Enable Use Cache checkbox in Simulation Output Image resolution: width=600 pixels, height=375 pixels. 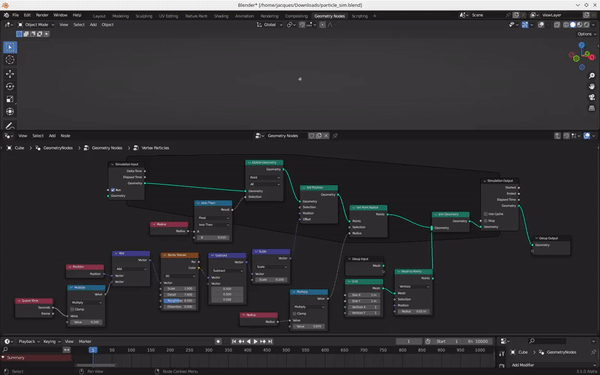coord(486,214)
